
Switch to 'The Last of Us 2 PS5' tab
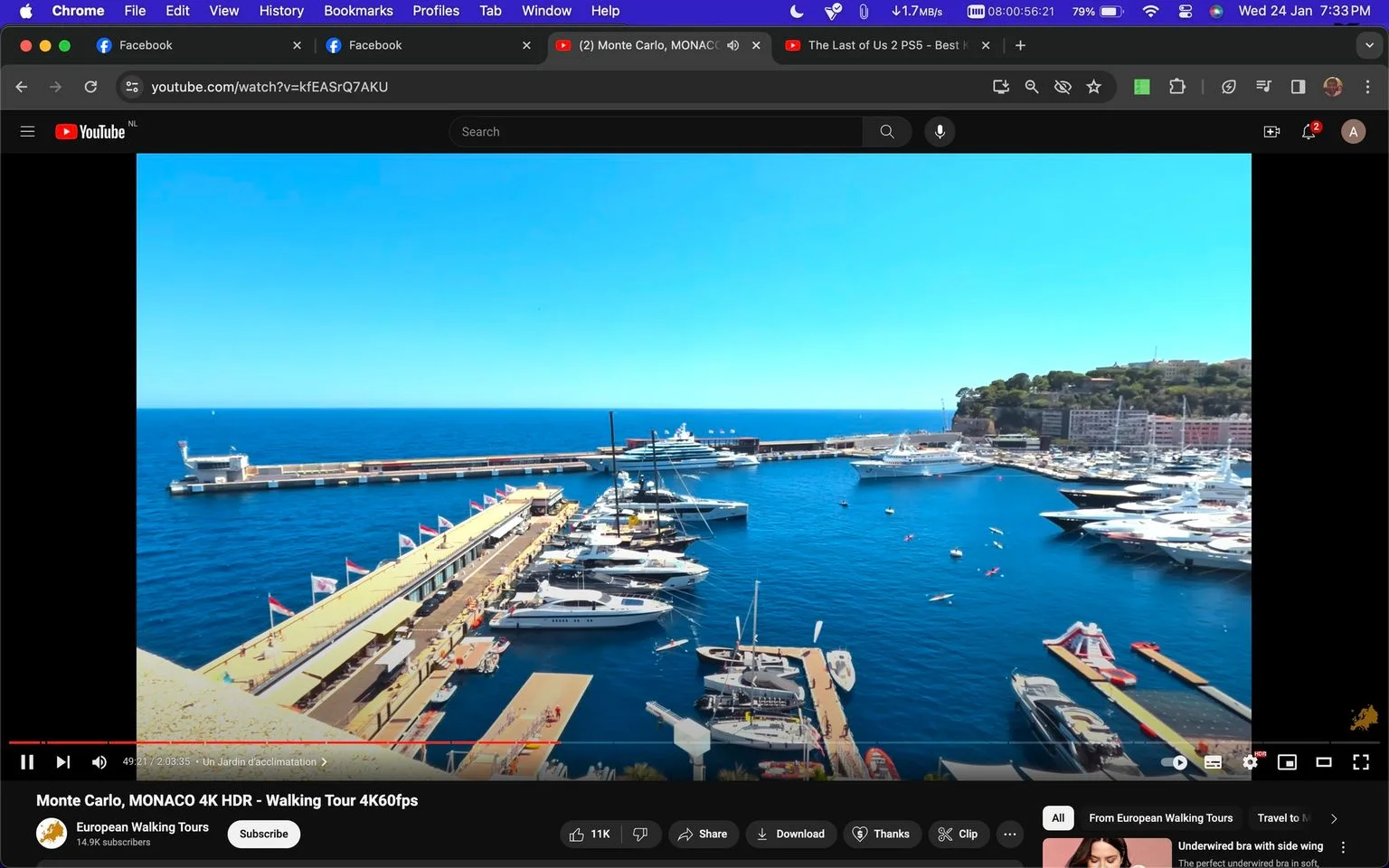tap(888, 45)
